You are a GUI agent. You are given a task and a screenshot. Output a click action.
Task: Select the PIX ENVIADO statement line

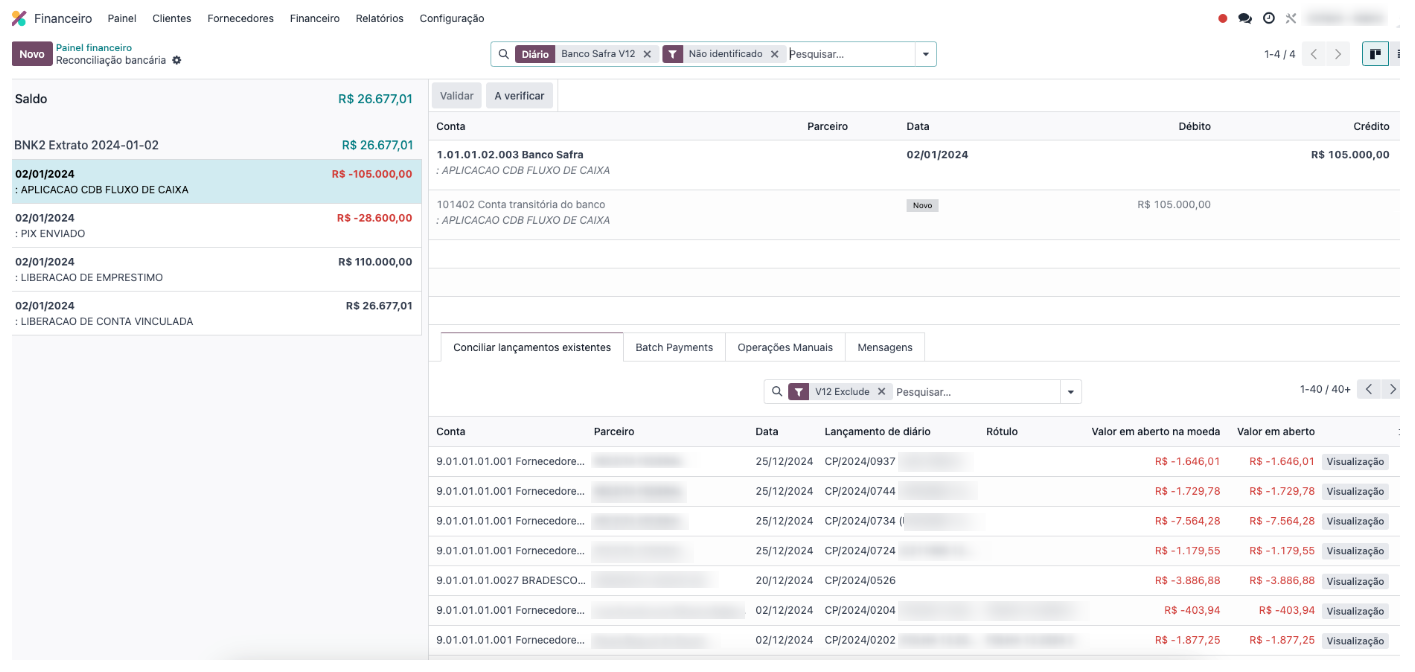[216, 226]
